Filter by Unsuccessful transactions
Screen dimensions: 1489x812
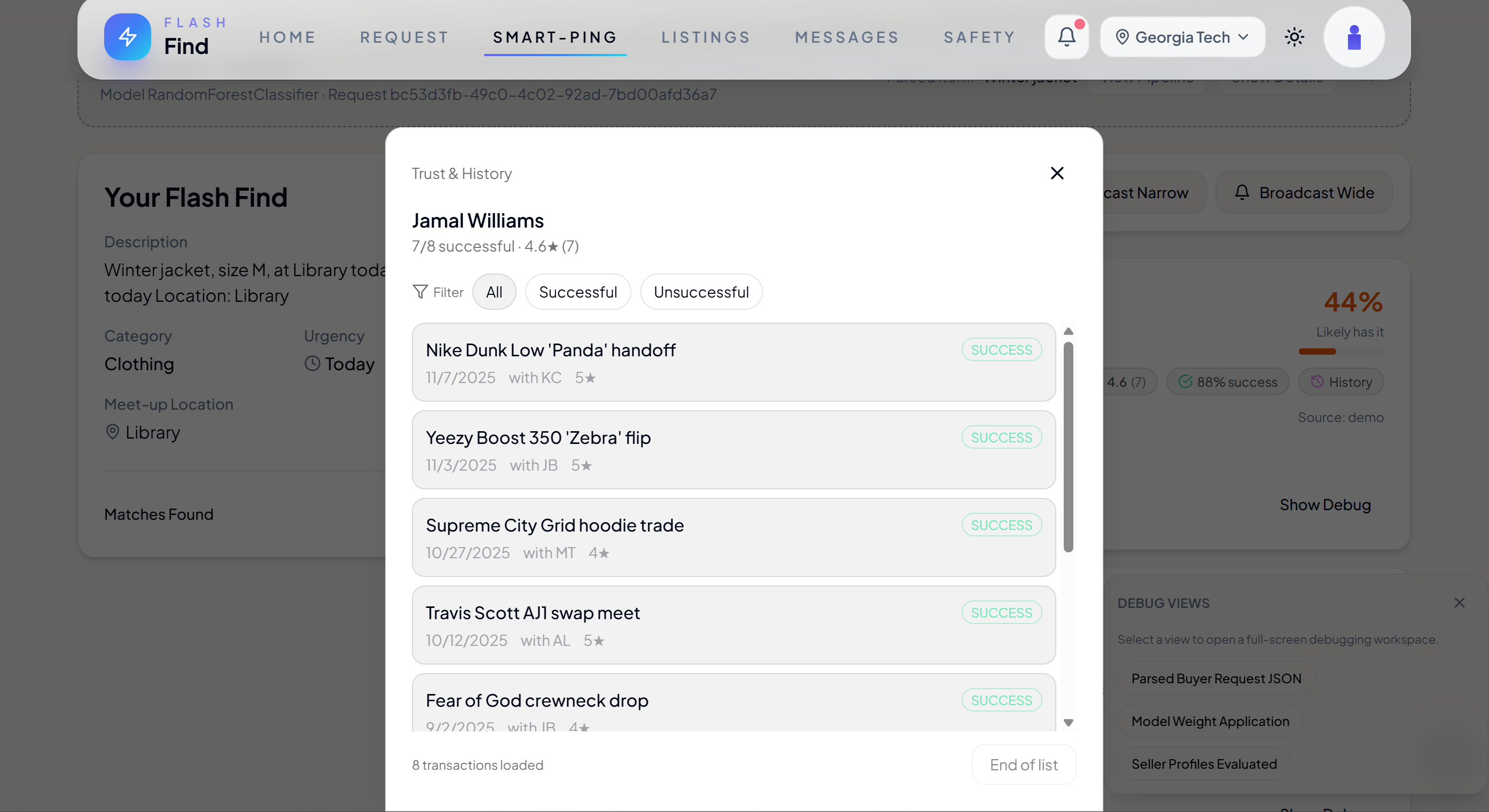point(700,292)
